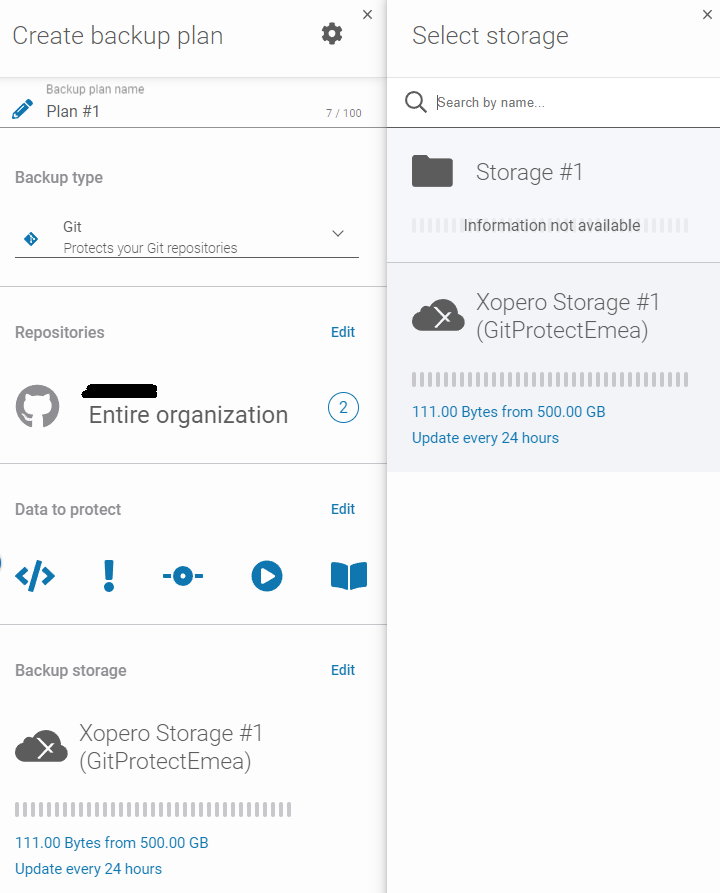Open the backup type chevron arrow

click(x=338, y=234)
